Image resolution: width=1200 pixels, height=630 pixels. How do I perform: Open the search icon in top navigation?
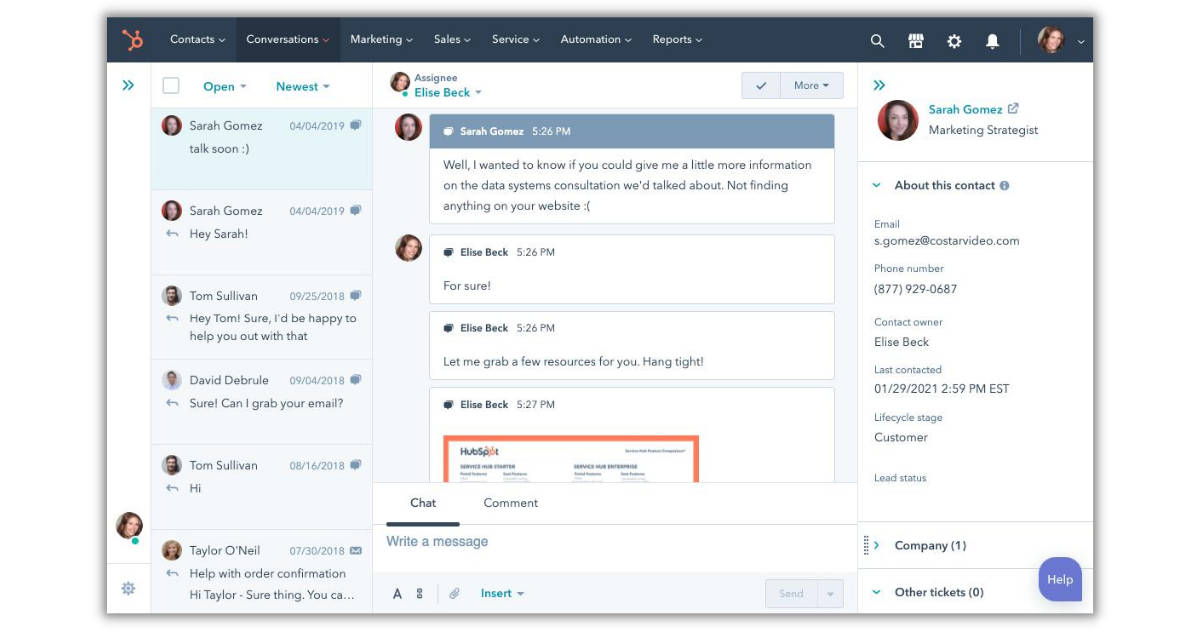click(x=877, y=41)
